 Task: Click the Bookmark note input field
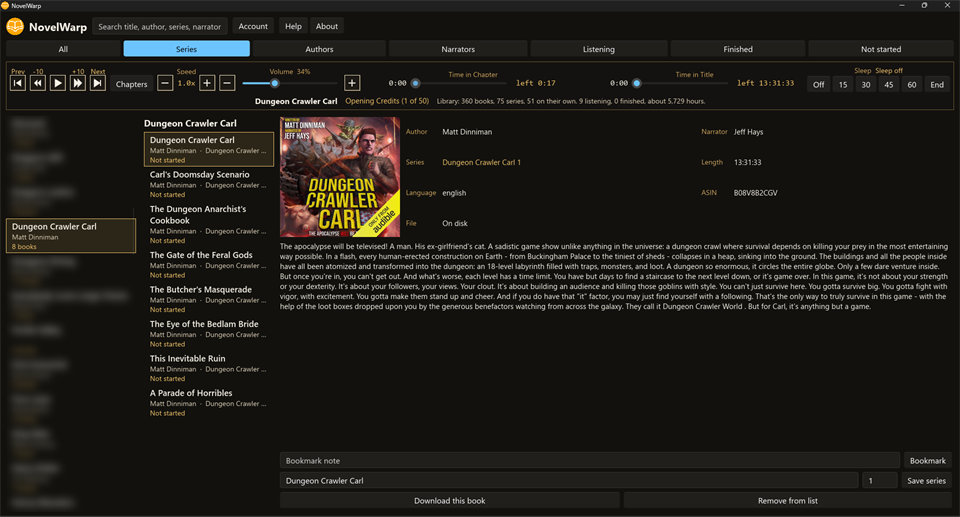(x=590, y=461)
